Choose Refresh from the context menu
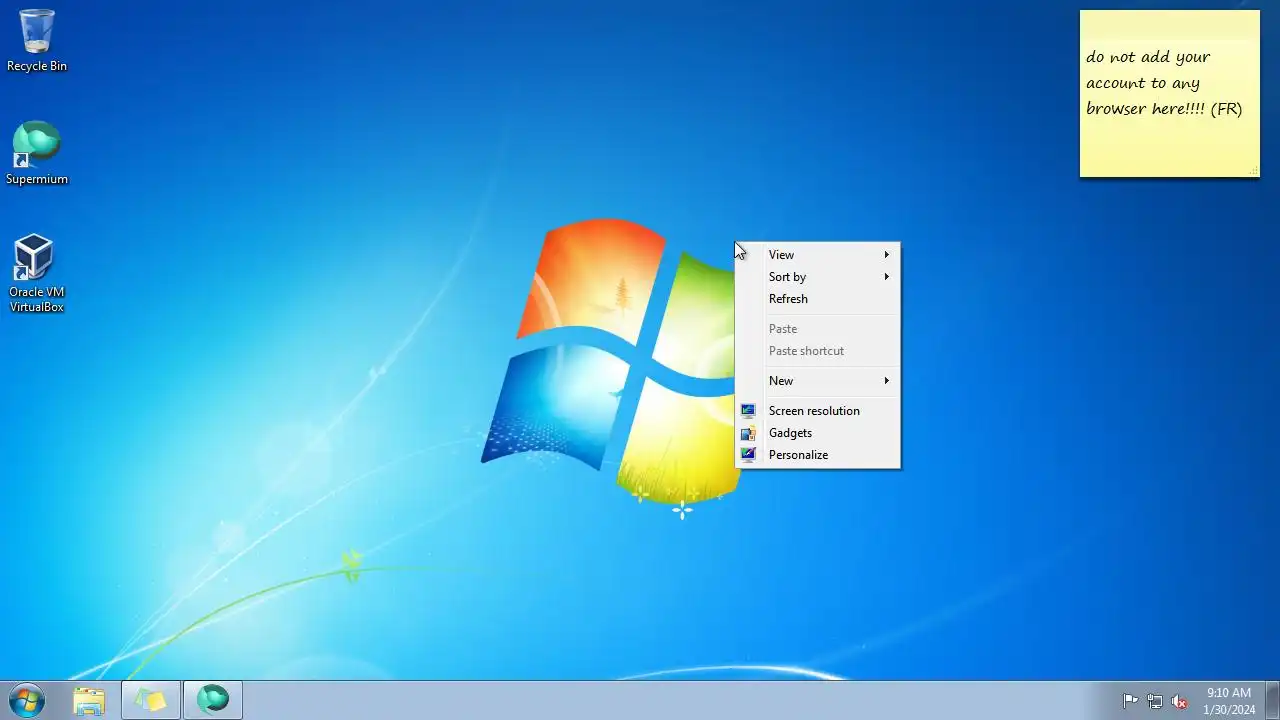This screenshot has height=720, width=1280. pyautogui.click(x=818, y=299)
